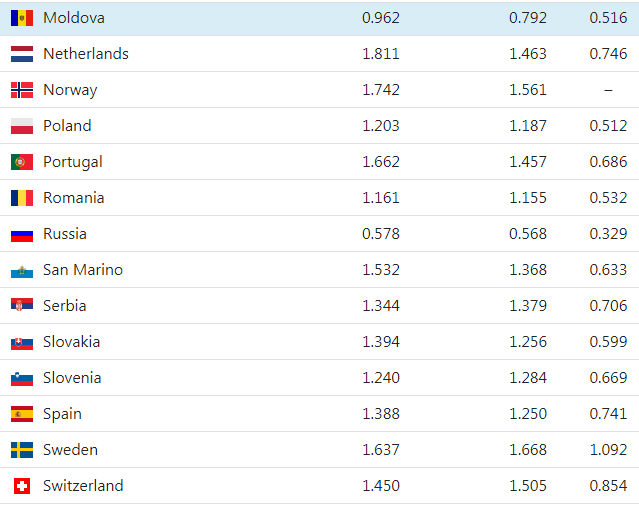Screen dimensions: 639x506
Task: Click the Norway flag icon
Action: click(22, 90)
